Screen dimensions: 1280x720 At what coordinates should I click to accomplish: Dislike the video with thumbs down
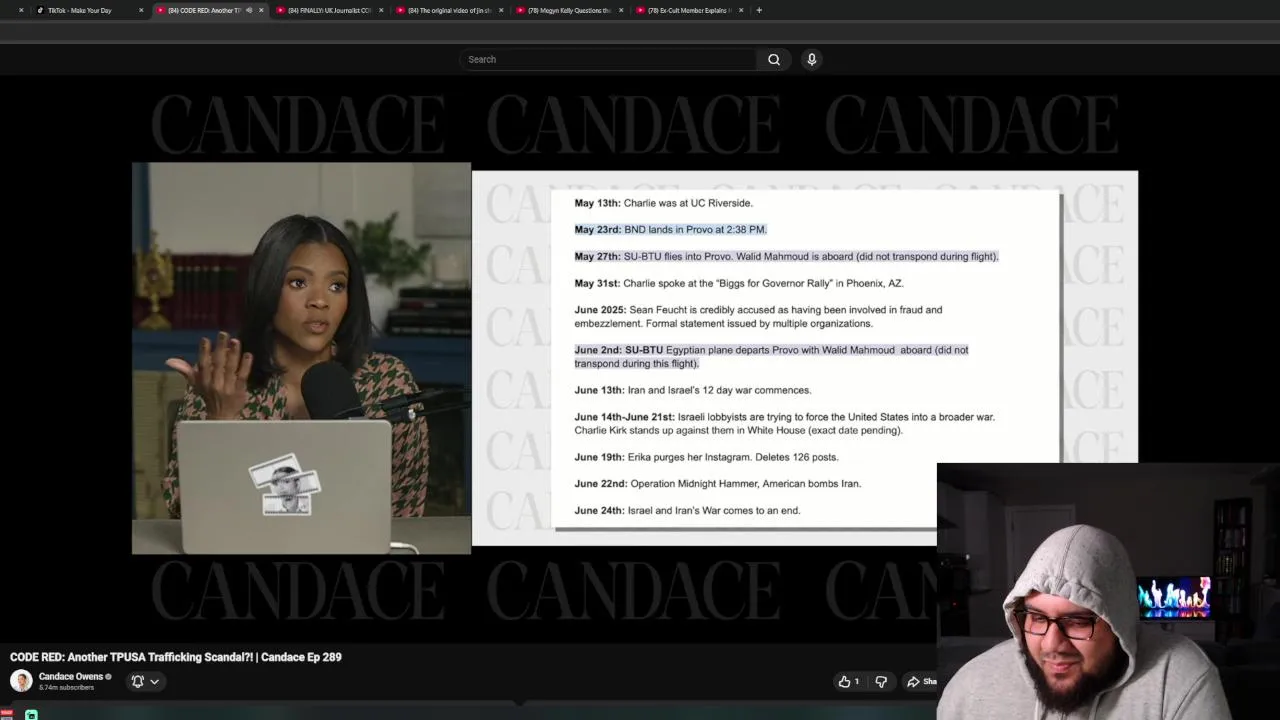click(x=881, y=681)
